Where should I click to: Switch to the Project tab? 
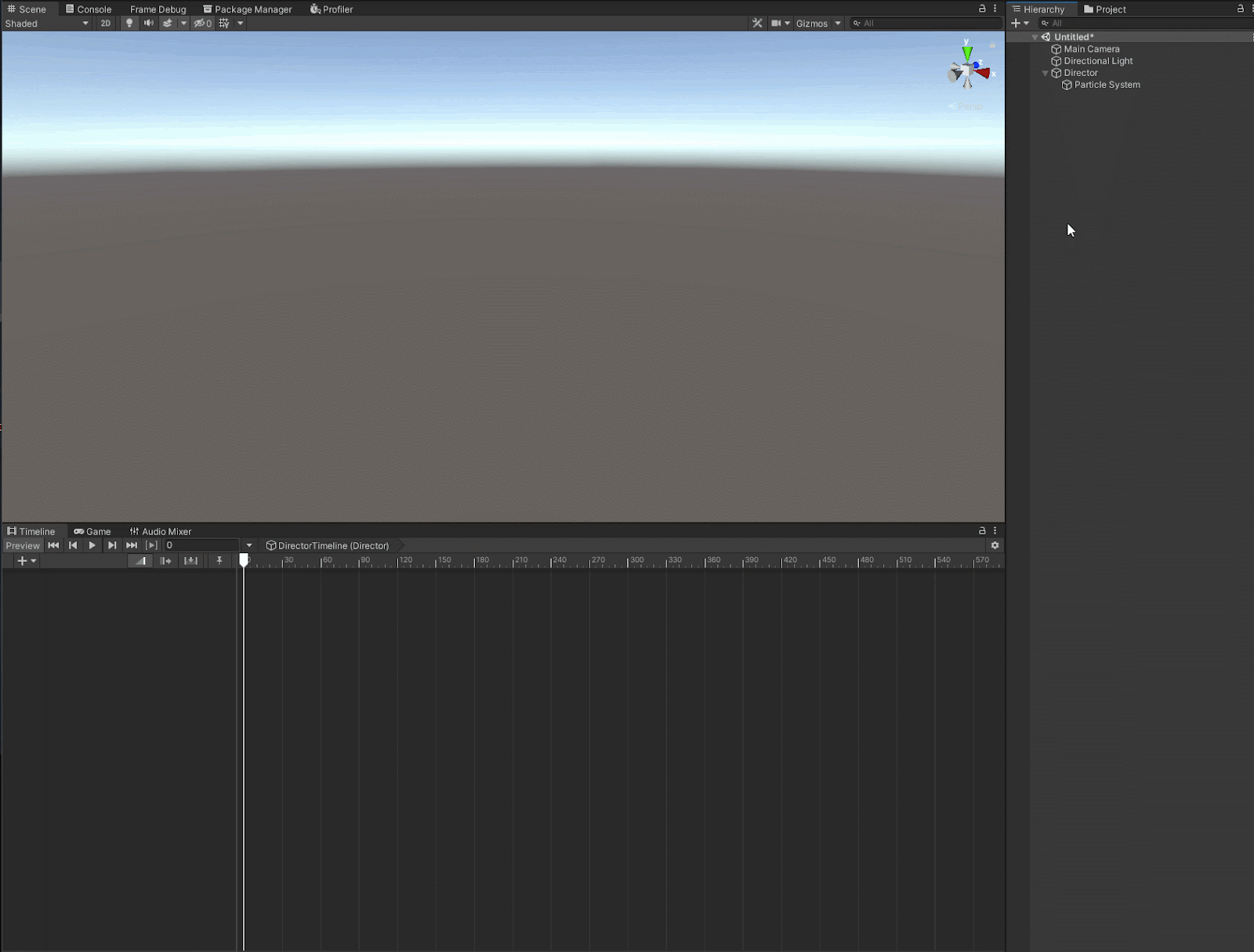pos(1104,9)
